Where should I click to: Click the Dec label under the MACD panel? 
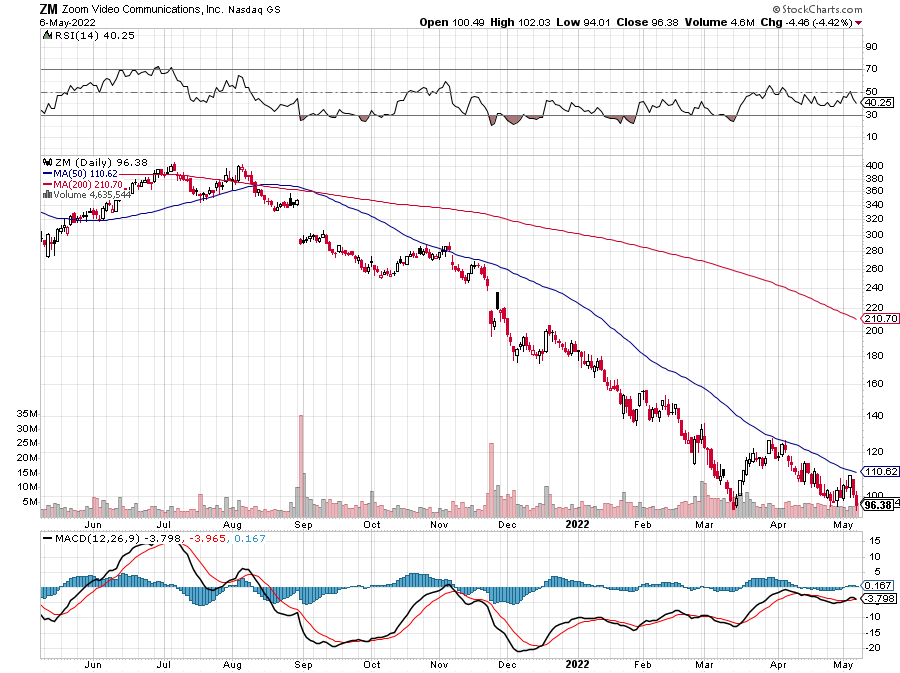[507, 664]
